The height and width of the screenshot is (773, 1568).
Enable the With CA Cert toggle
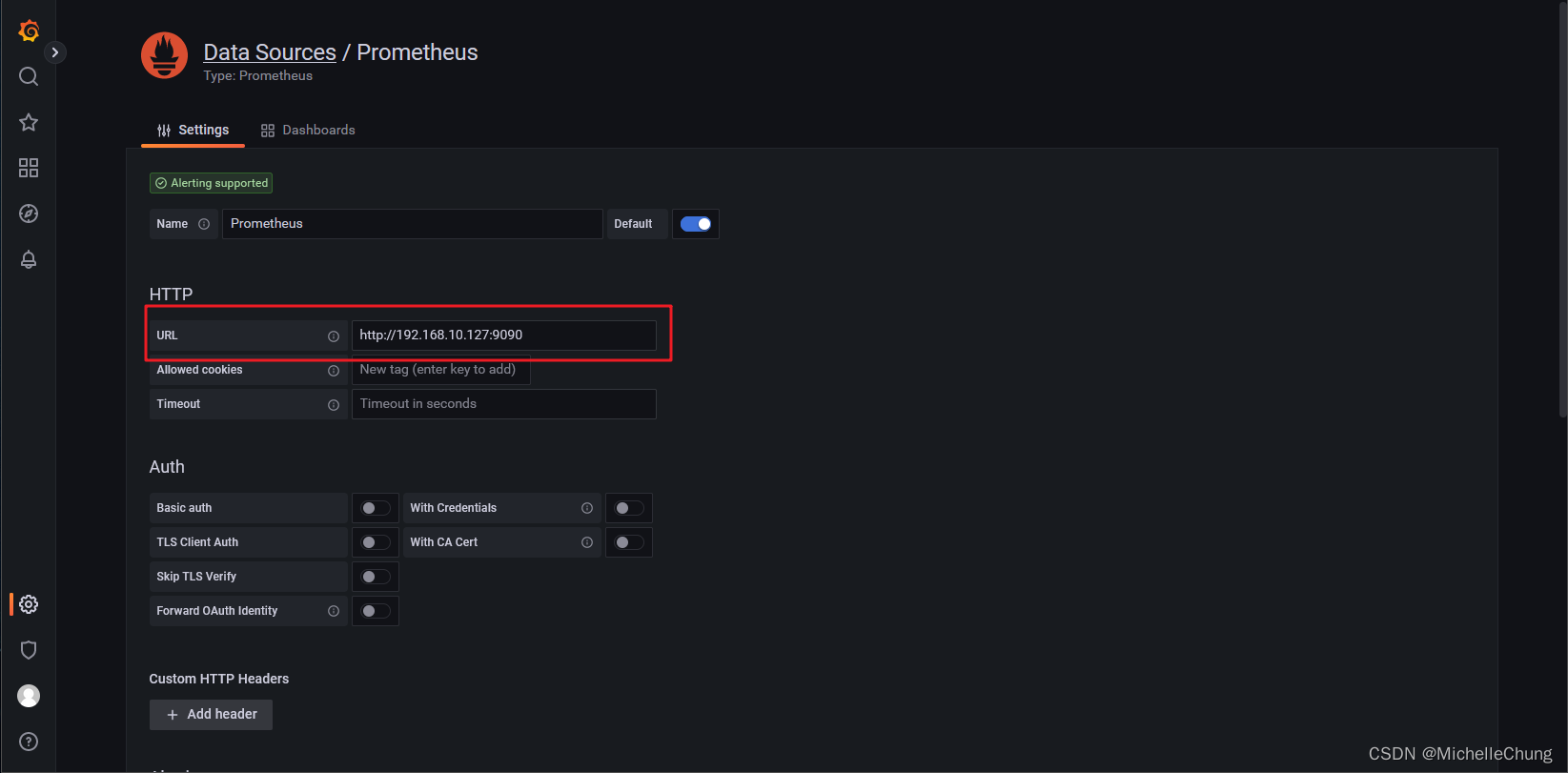629,542
